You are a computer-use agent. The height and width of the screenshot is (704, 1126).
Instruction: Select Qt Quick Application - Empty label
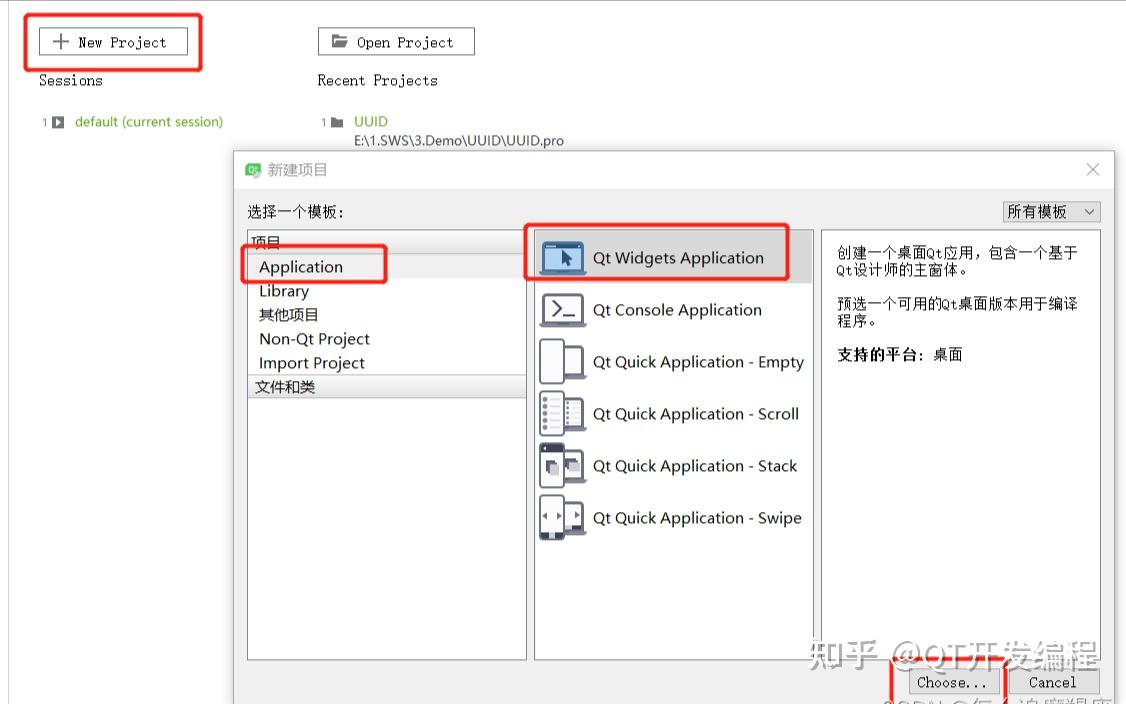(698, 362)
